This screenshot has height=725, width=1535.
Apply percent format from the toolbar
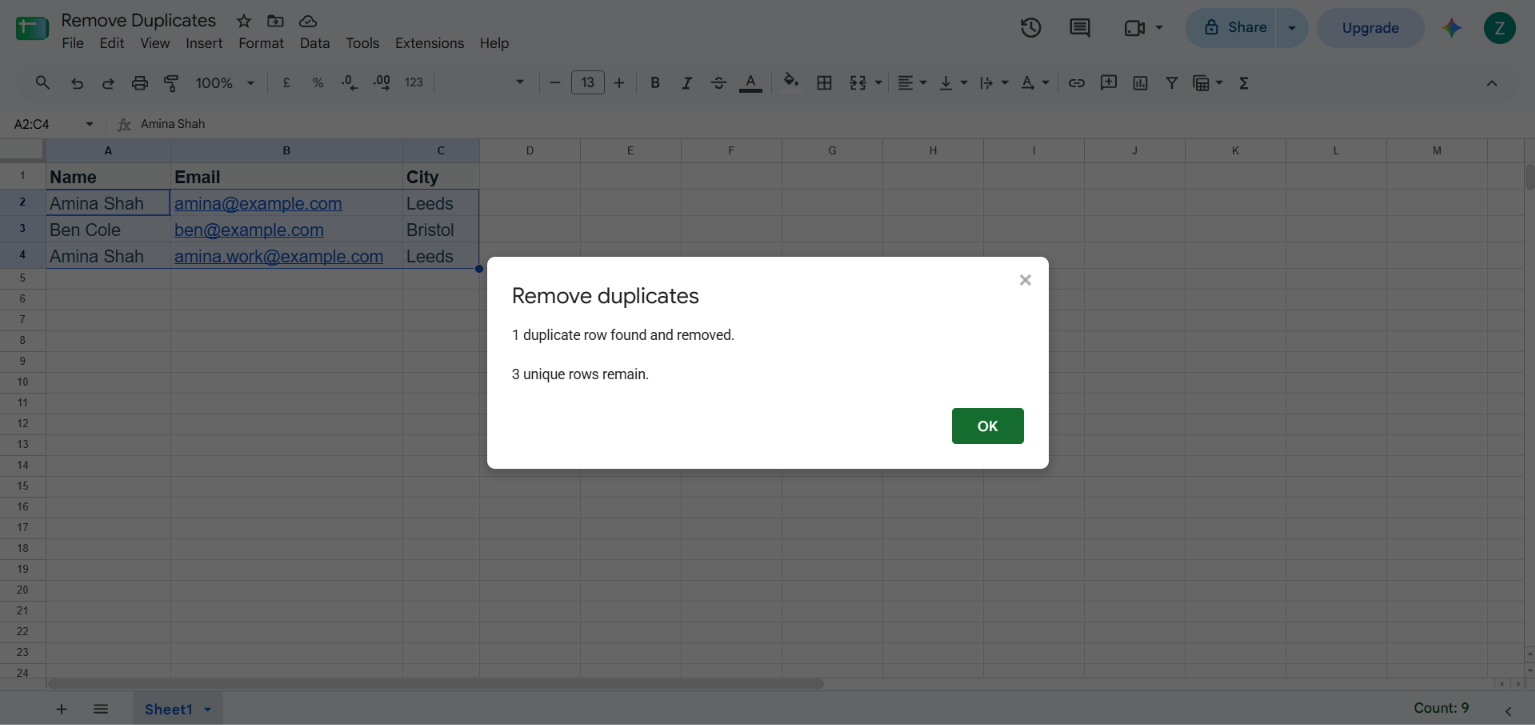(318, 83)
